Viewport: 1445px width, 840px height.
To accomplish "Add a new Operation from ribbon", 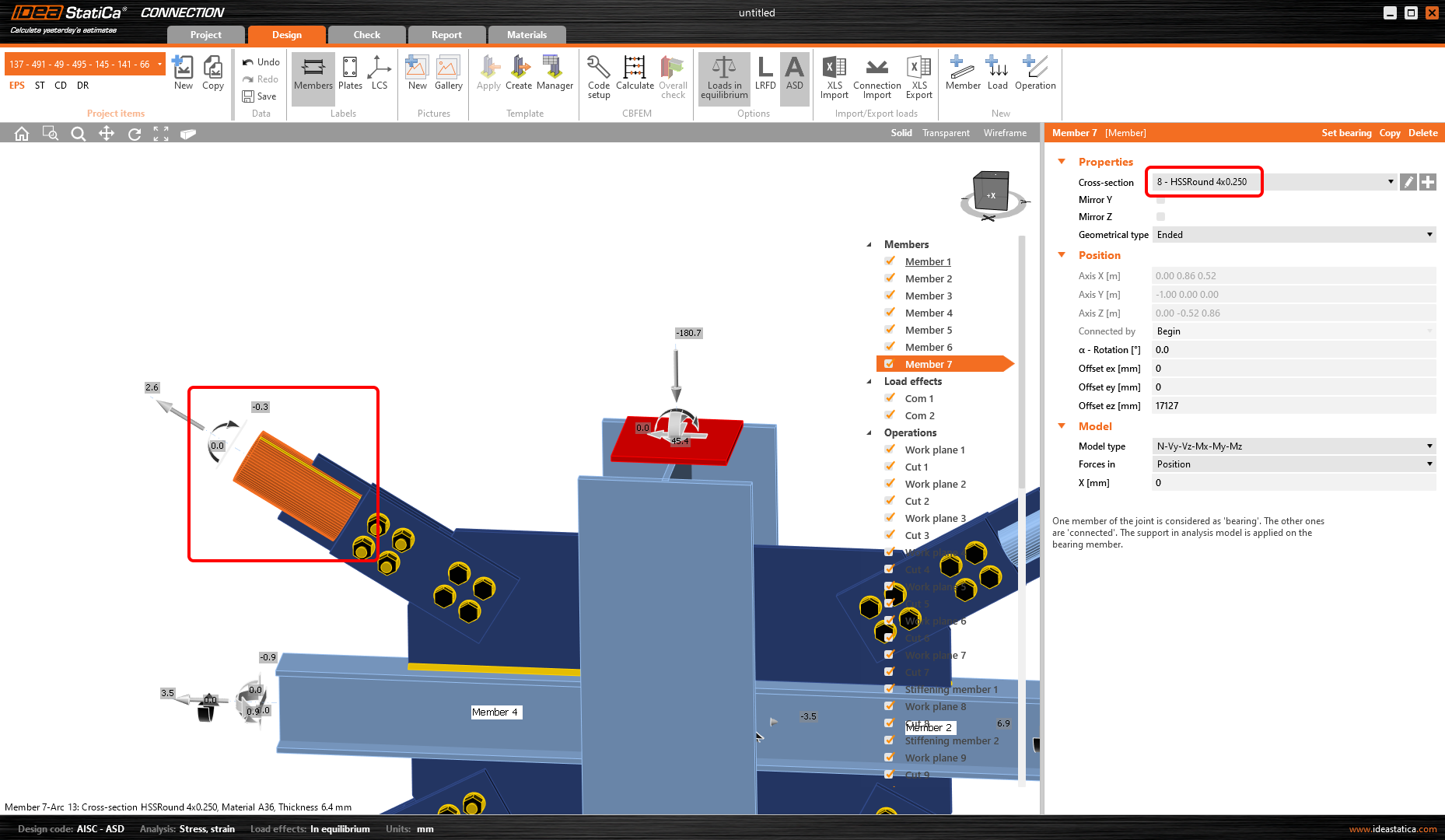I will pos(1034,74).
